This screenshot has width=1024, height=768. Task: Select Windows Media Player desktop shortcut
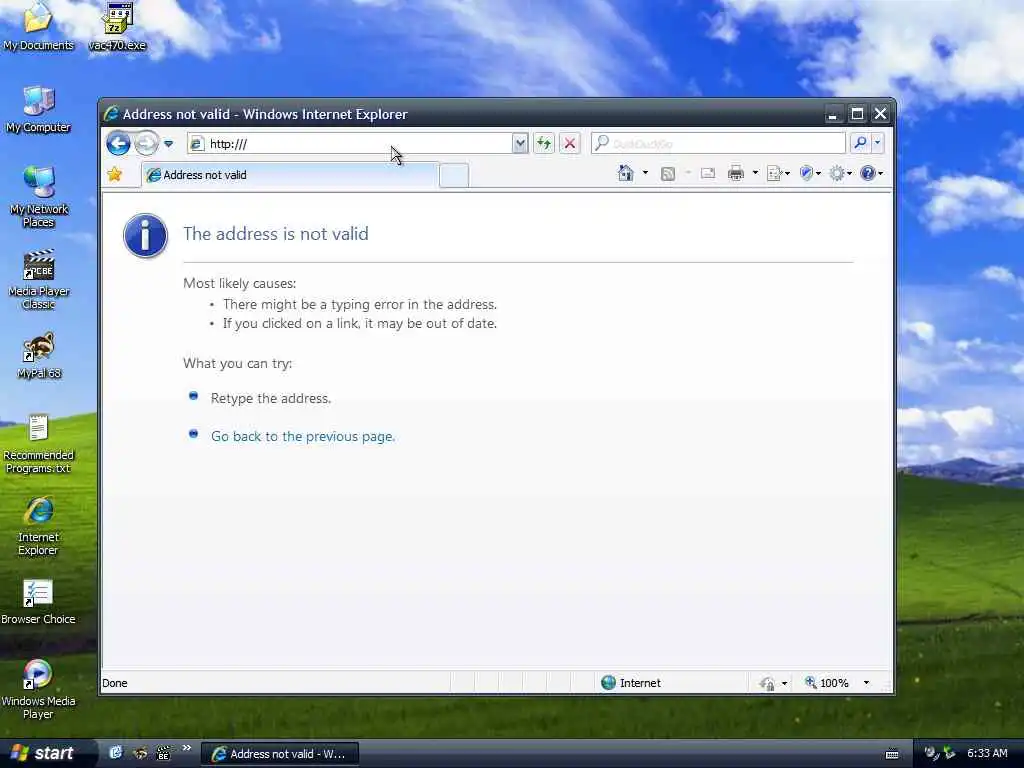pos(39,690)
